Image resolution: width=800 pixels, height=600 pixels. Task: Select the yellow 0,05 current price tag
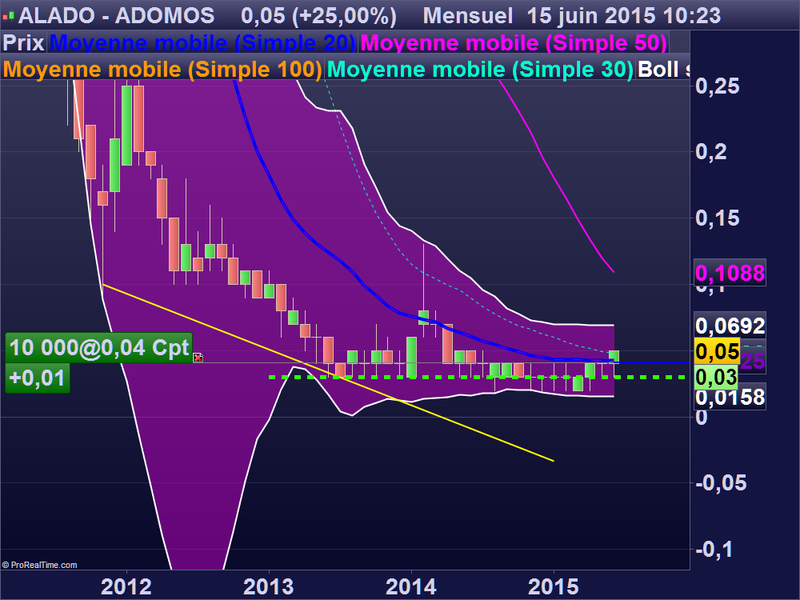point(717,352)
